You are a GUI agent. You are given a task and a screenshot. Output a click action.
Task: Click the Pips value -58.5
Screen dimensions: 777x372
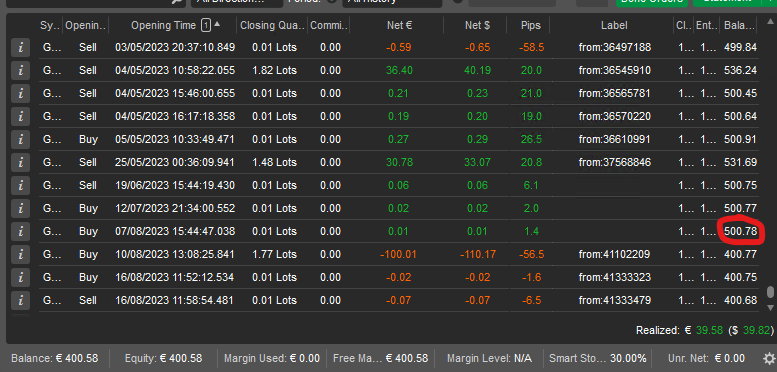pos(531,48)
